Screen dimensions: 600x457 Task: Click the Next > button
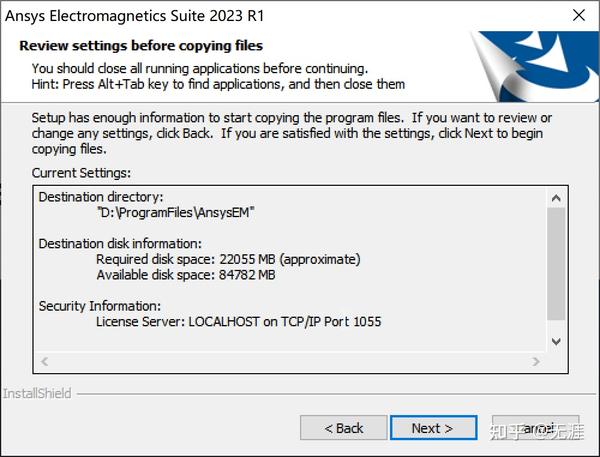click(x=434, y=428)
